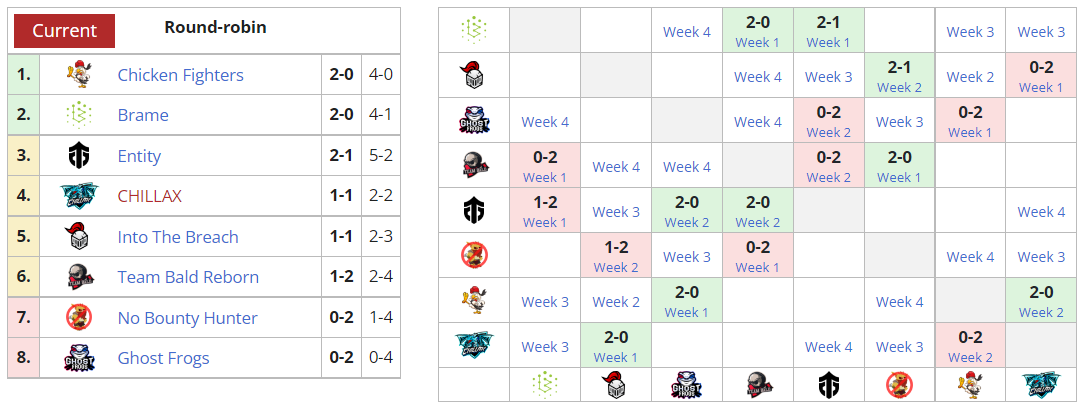Open Week 2 link under the 2-1 result
The image size is (1088, 409).
click(x=899, y=87)
